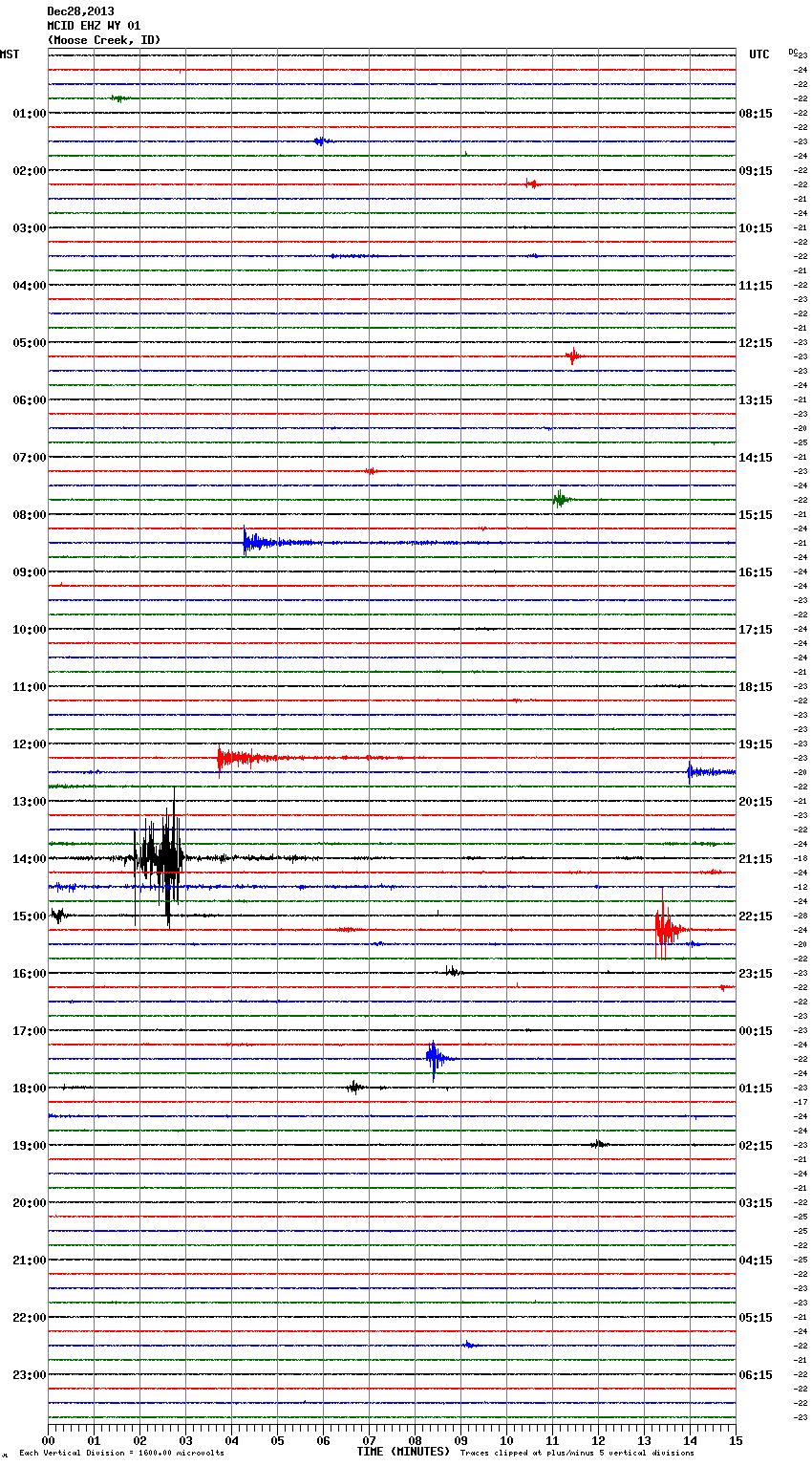Select the 23:00 MST time label
Viewport: 812px width, 1466px height.
[x=30, y=1375]
